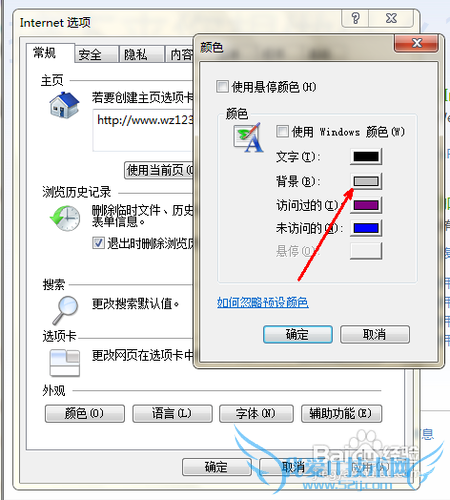
Task: Enable 使用悬停颜色 checkbox
Action: [222, 86]
